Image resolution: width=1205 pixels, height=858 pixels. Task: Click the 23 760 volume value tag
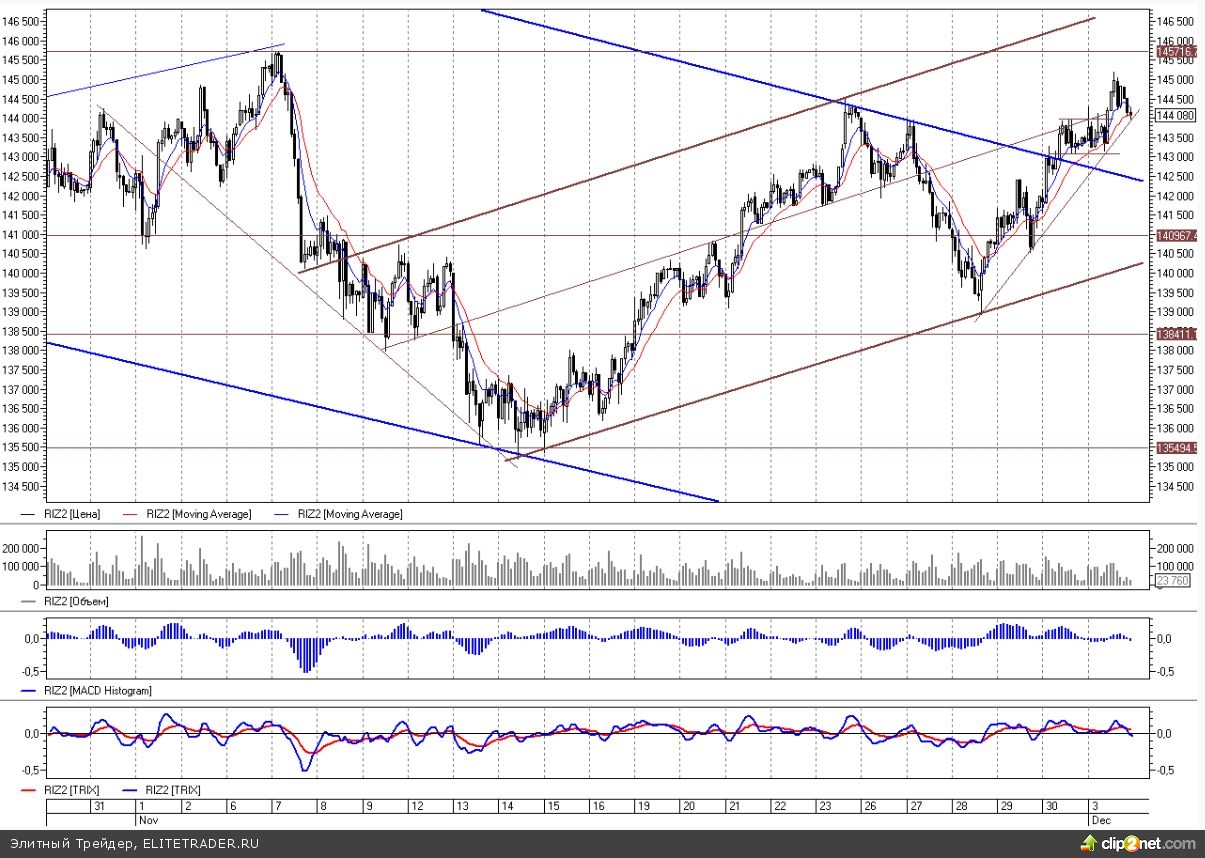click(1171, 578)
